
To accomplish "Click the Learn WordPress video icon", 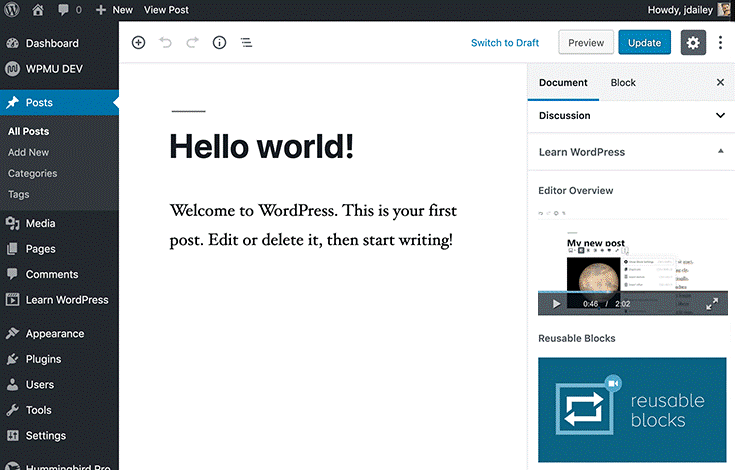I will [x=13, y=300].
